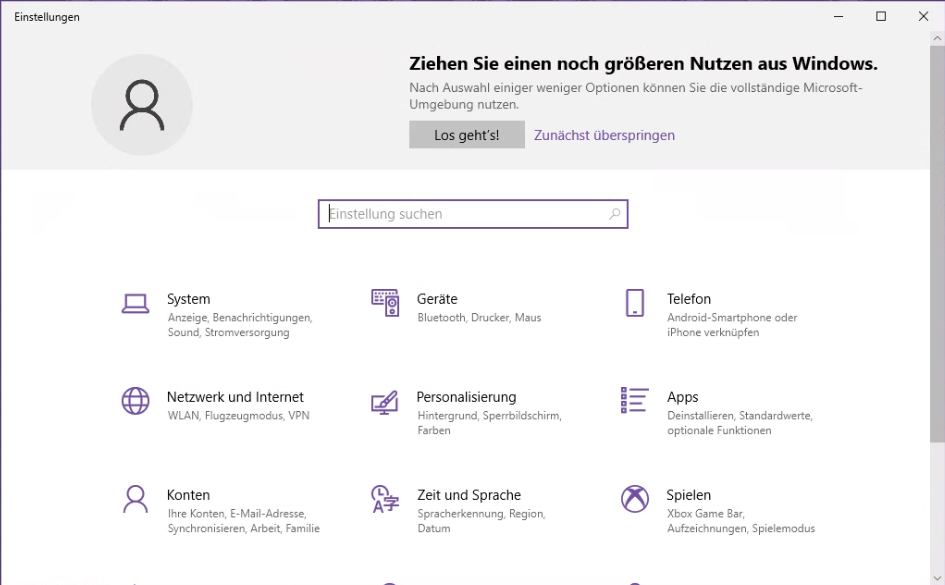This screenshot has height=585, width=945.
Task: Click the magnifier icon in search box
Action: coord(614,214)
